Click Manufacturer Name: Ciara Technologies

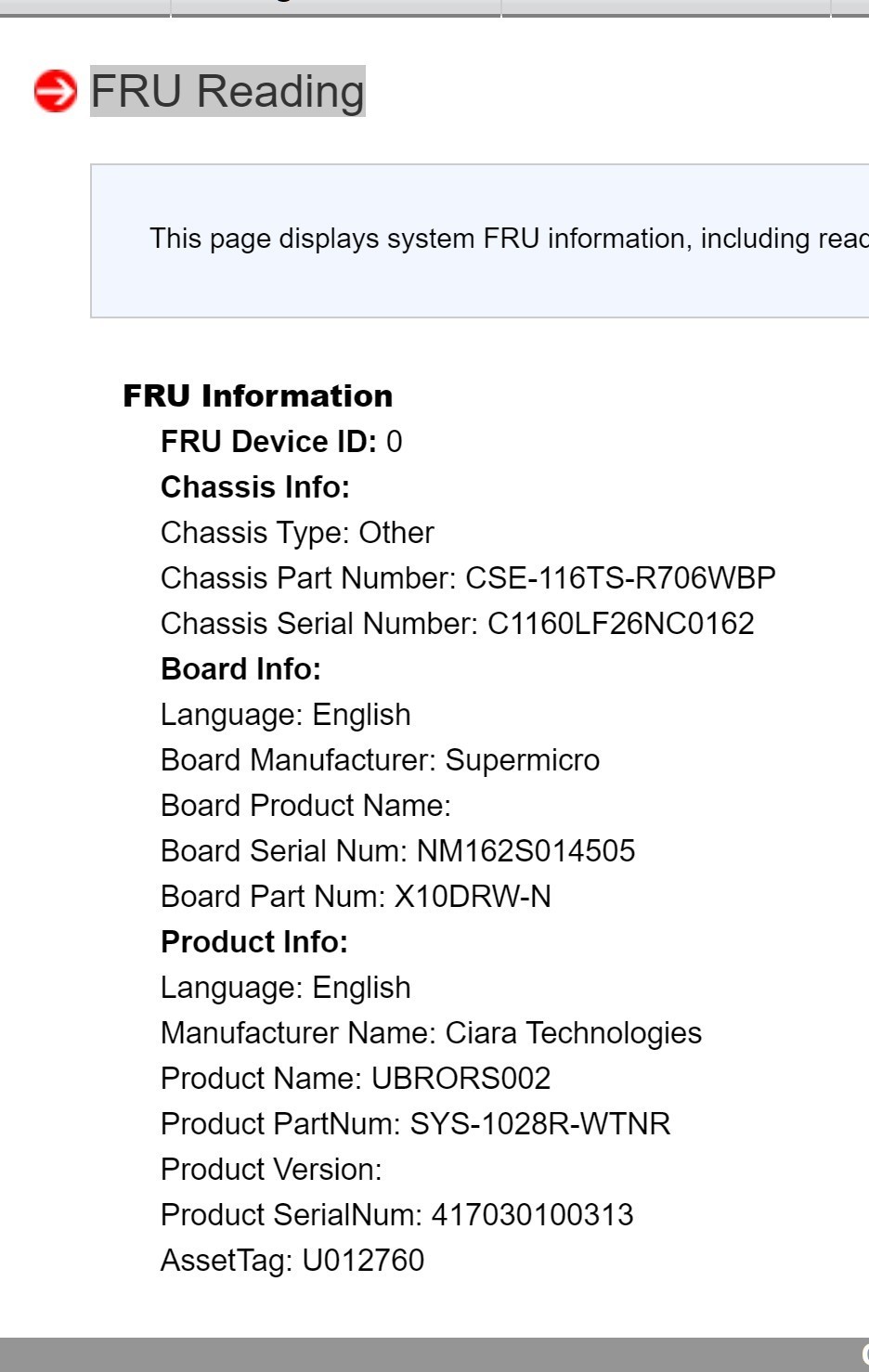431,1032
